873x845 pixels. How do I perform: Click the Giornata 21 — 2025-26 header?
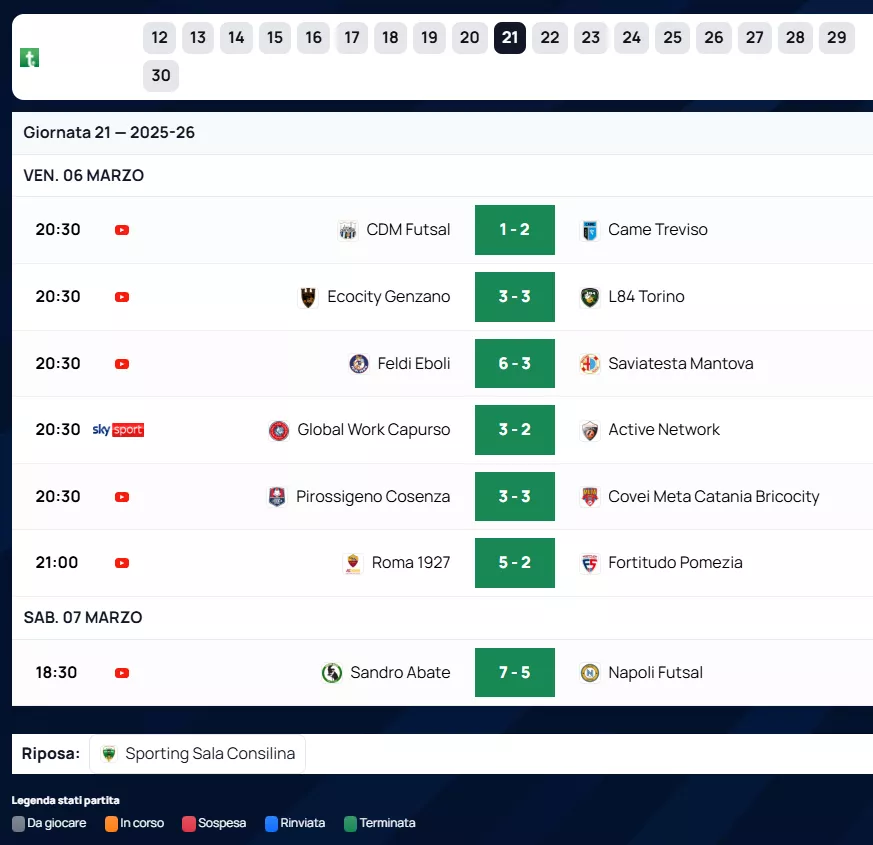[x=109, y=133]
